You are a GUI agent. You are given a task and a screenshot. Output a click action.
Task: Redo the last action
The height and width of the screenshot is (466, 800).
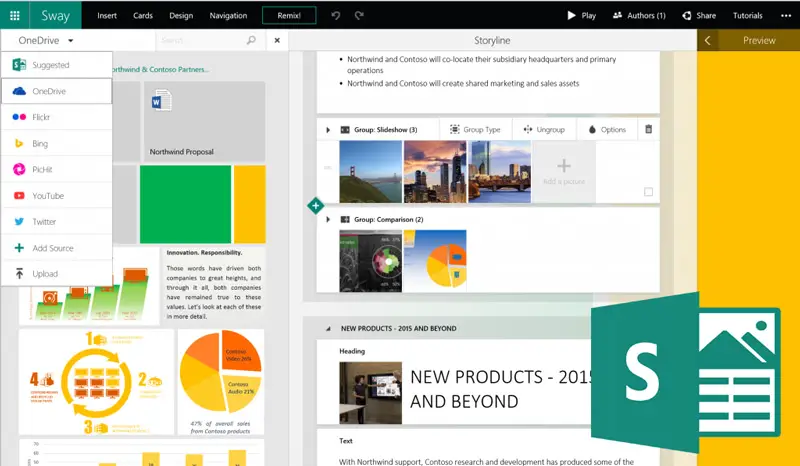click(359, 15)
